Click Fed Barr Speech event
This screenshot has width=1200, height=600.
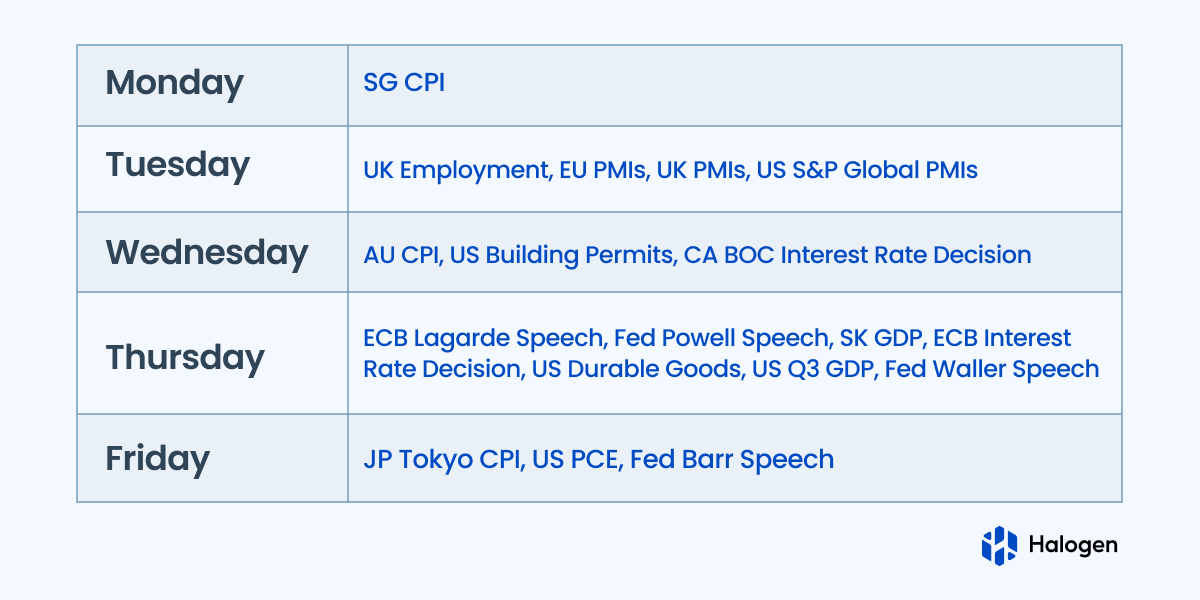coord(732,460)
